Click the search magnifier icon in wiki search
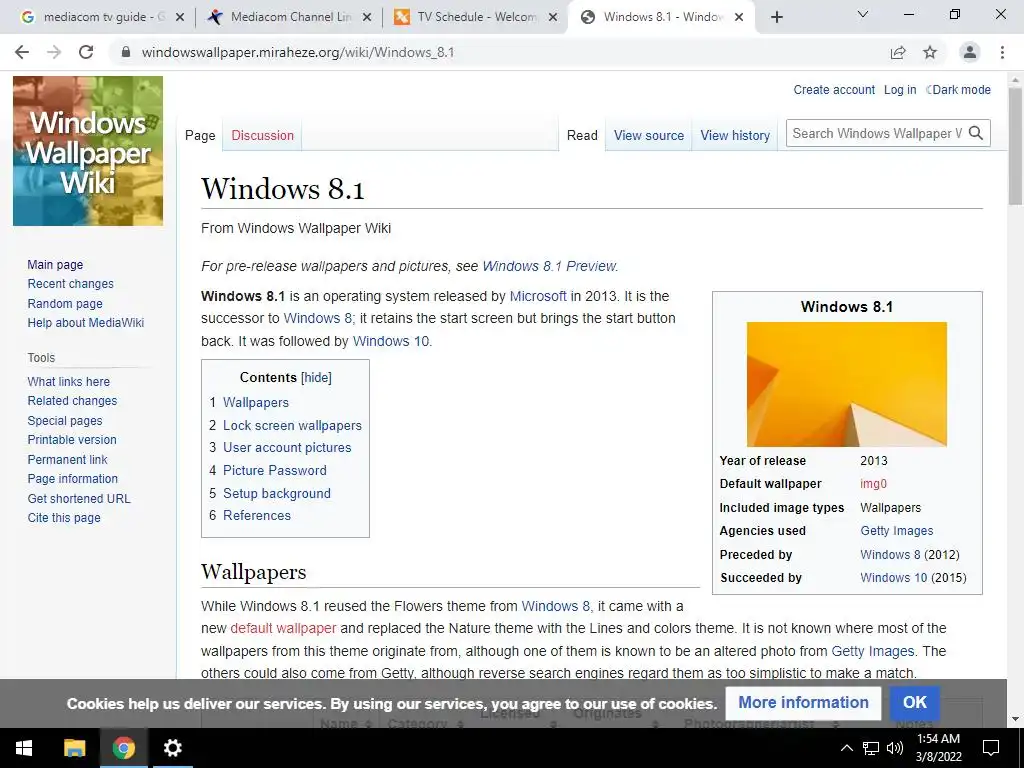Viewport: 1024px width, 768px height. (976, 133)
